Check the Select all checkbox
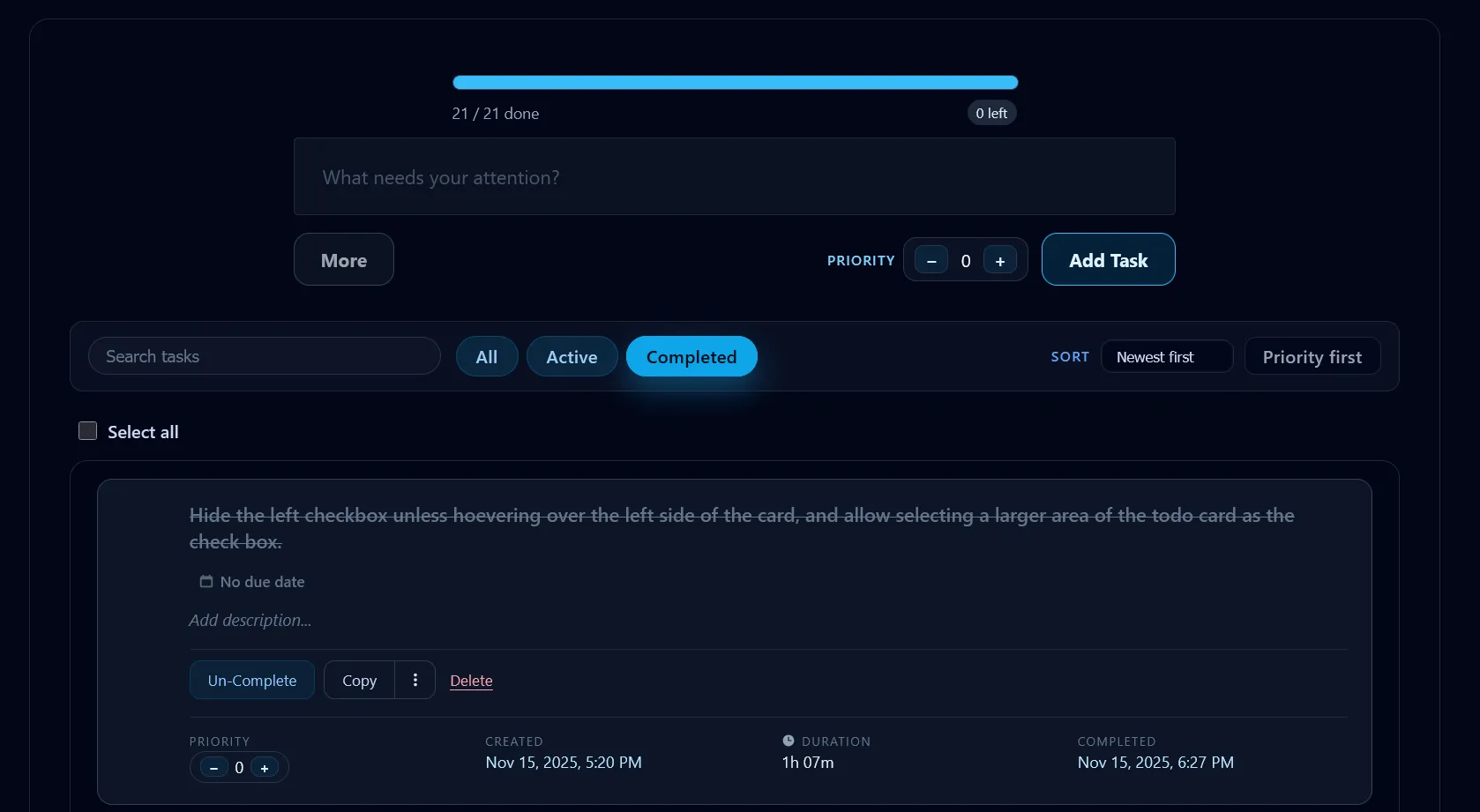Viewport: 1480px width, 812px height. (88, 431)
